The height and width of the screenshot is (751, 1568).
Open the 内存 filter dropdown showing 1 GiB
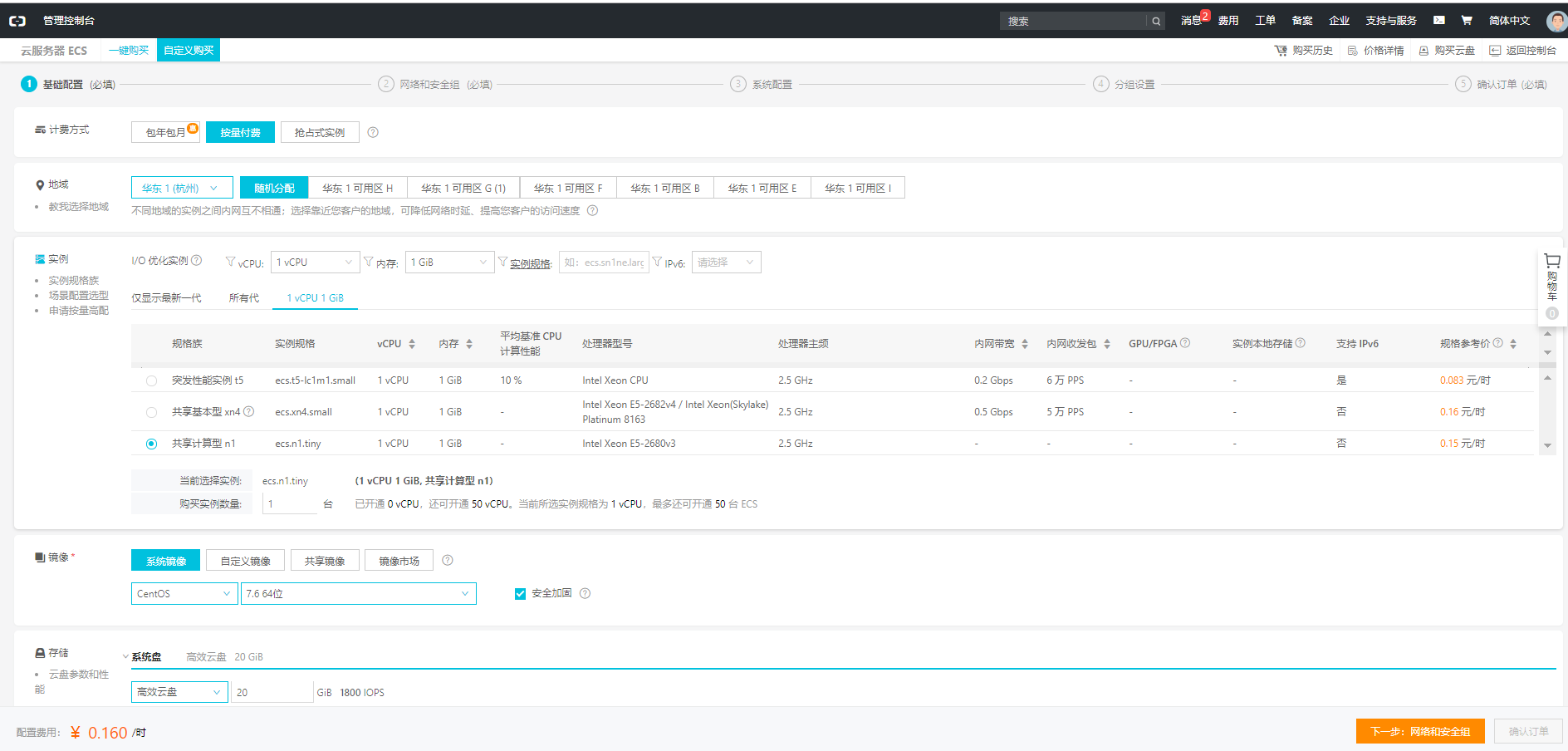pos(450,263)
